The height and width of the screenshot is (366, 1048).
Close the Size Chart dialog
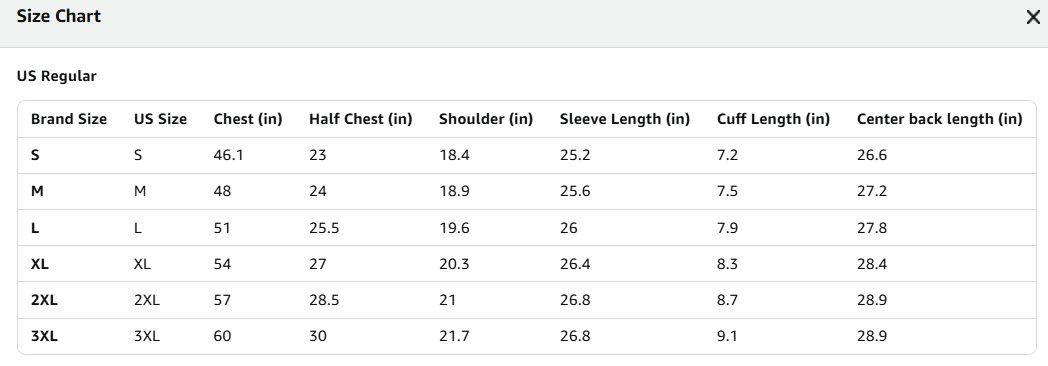[1033, 17]
